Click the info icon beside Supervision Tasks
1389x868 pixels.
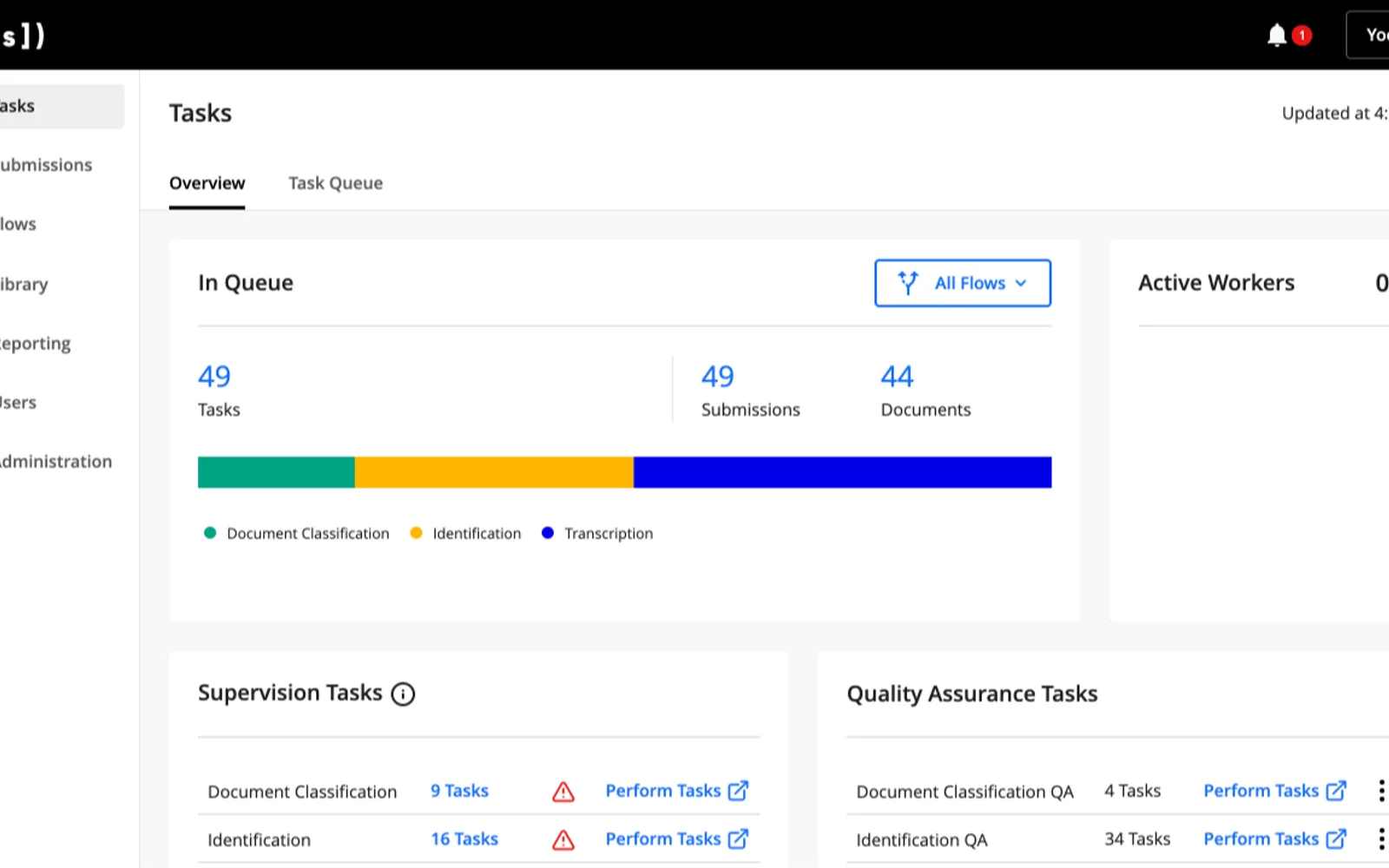(403, 694)
